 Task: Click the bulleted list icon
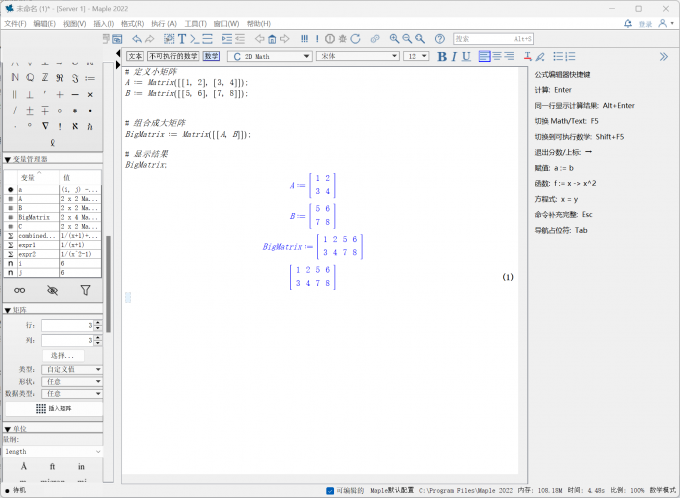[558, 56]
